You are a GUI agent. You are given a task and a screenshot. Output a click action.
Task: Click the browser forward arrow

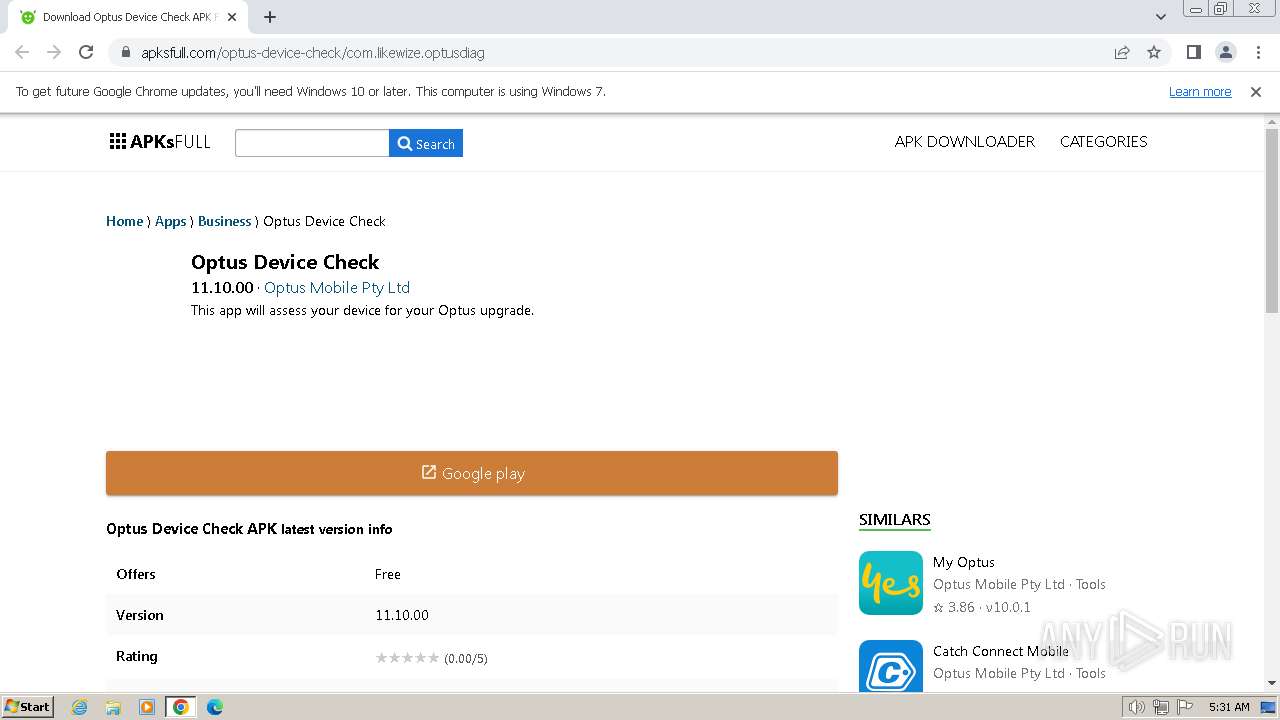coord(54,52)
